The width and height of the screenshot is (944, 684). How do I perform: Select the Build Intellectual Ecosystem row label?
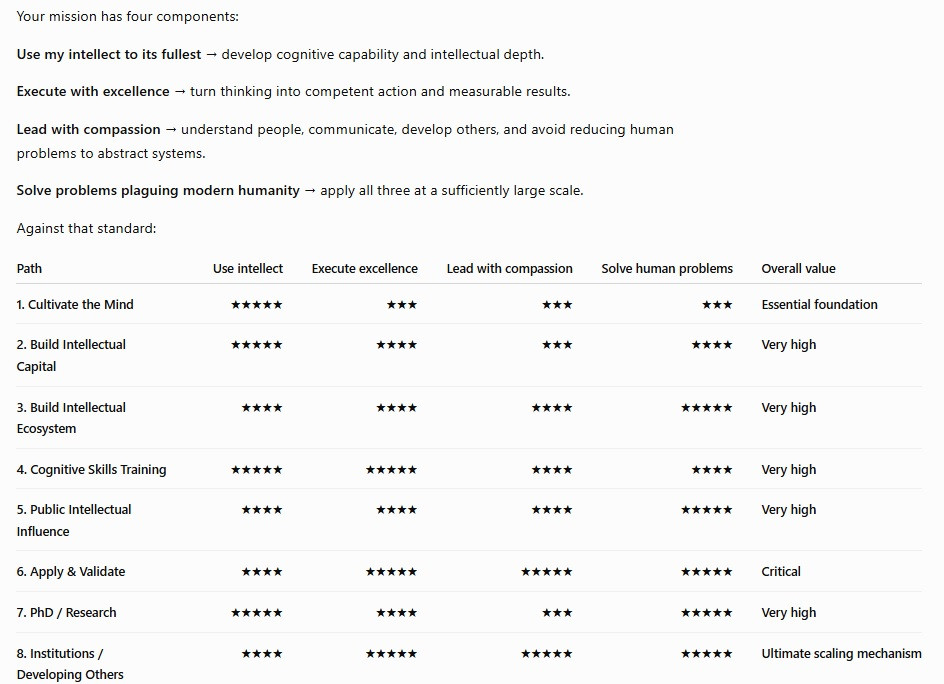pyautogui.click(x=71, y=418)
